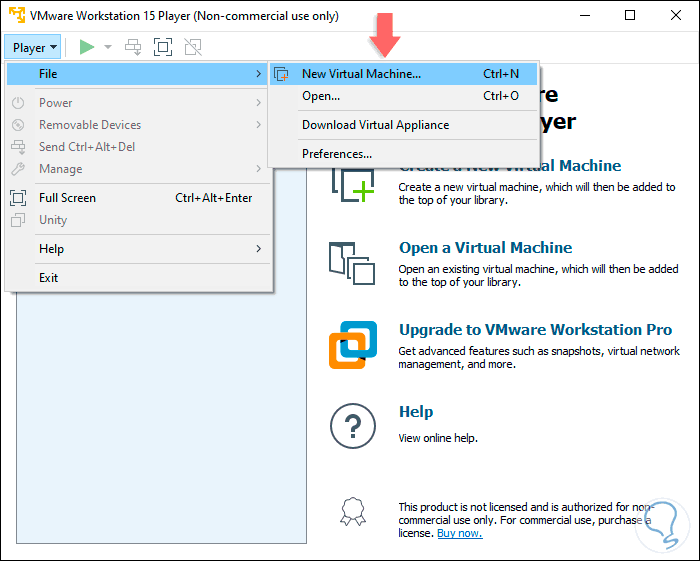Click the Open a Virtual Machine icon
The width and height of the screenshot is (700, 561).
point(352,263)
